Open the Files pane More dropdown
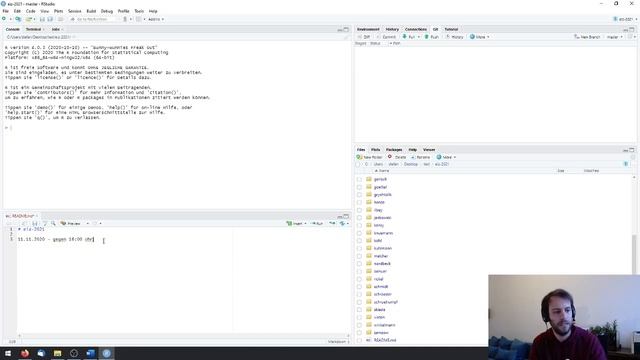The width and height of the screenshot is (640, 360). coord(446,157)
